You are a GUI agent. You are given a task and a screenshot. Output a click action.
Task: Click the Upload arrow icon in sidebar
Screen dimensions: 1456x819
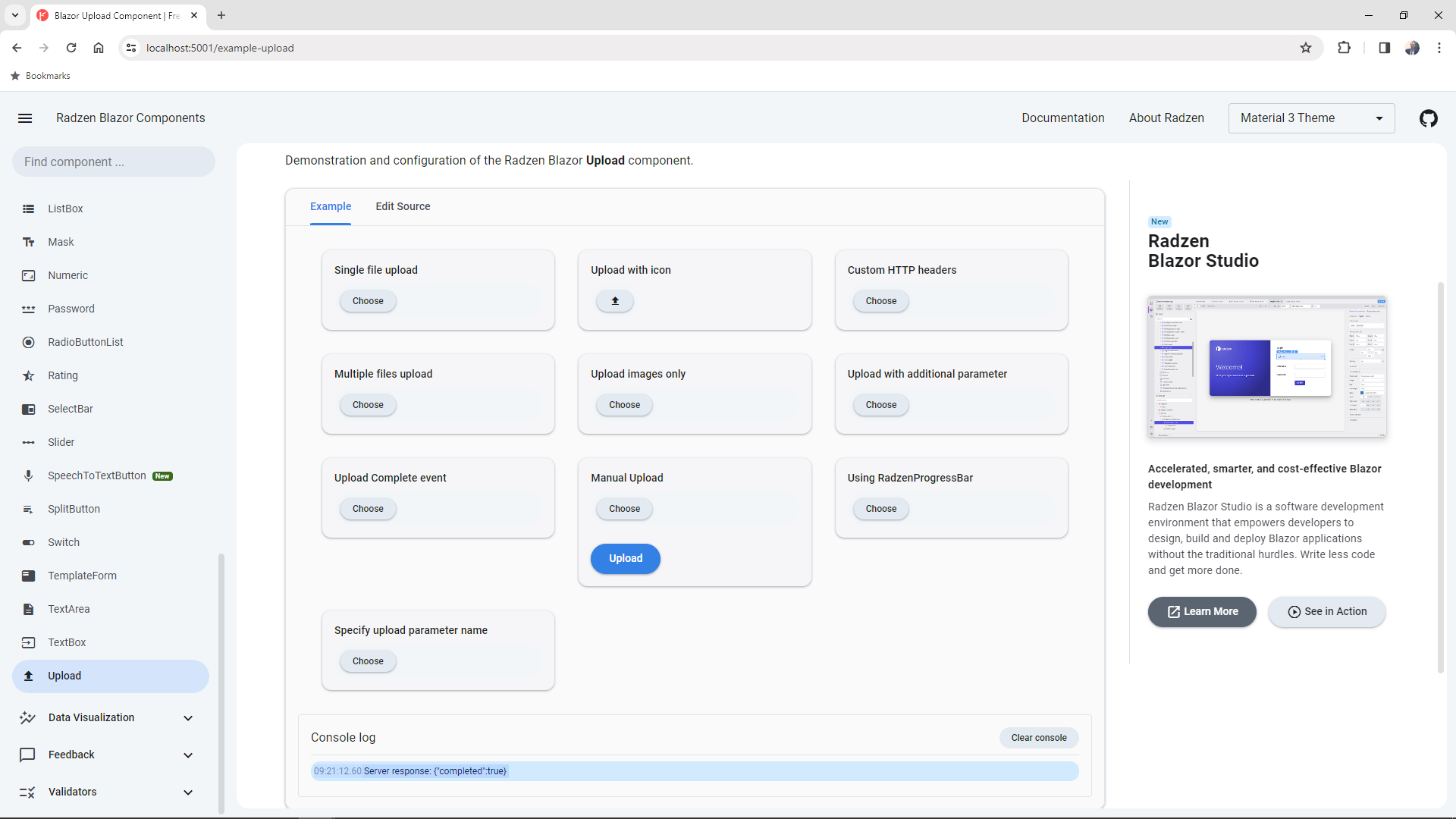[28, 676]
